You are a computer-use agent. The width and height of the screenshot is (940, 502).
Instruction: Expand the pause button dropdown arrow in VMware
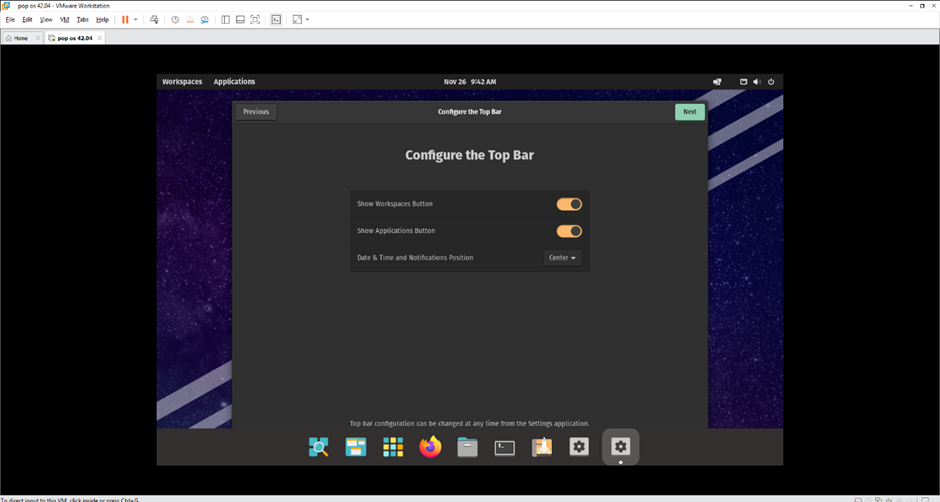pos(136,19)
